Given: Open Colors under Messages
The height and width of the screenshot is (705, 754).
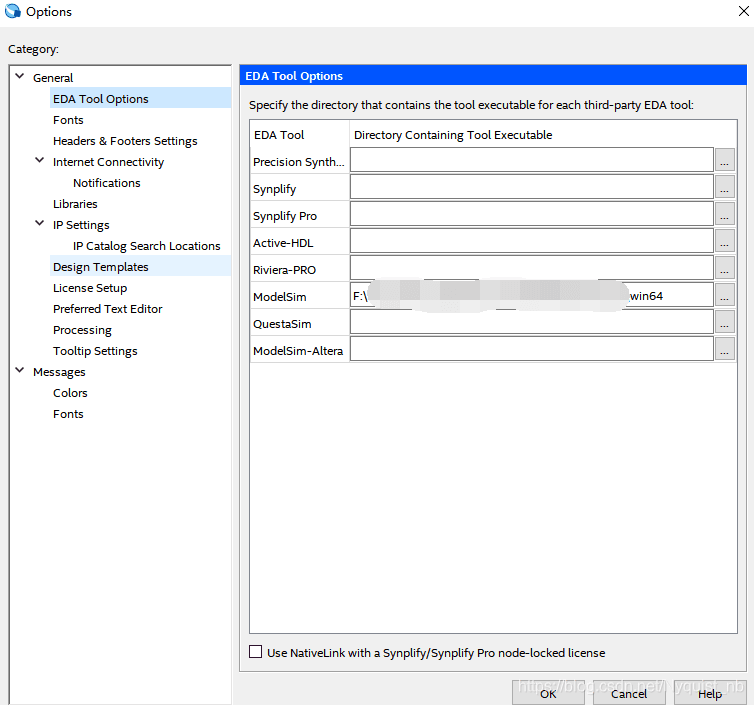Looking at the screenshot, I should (x=70, y=393).
